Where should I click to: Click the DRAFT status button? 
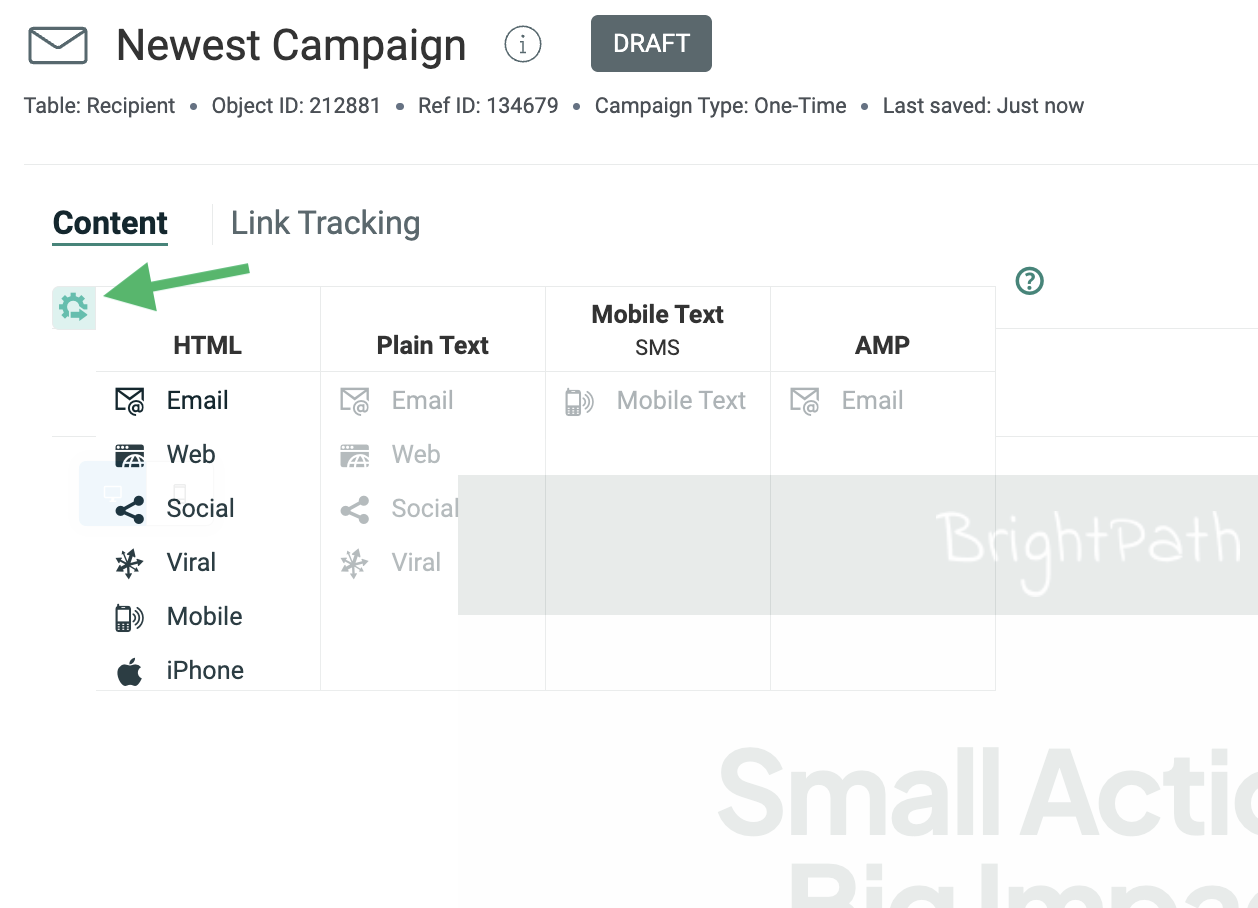pos(651,44)
